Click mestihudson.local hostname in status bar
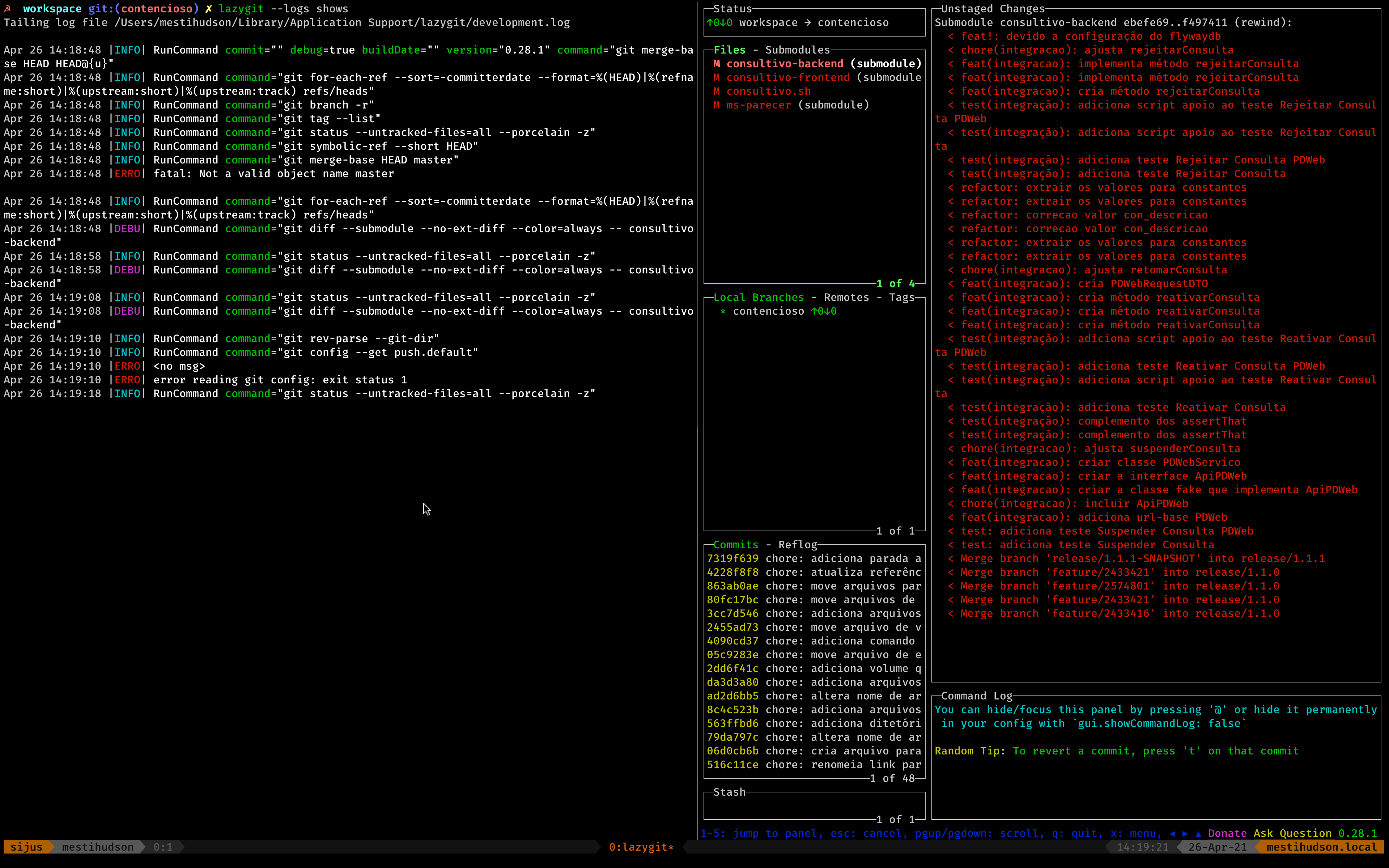The image size is (1389, 868). click(x=1321, y=847)
